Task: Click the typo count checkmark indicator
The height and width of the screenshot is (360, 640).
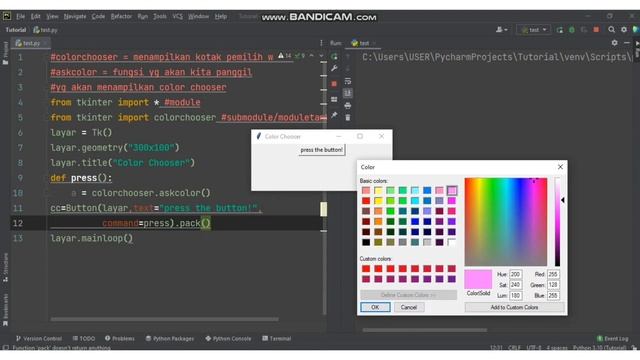Action: coord(300,56)
